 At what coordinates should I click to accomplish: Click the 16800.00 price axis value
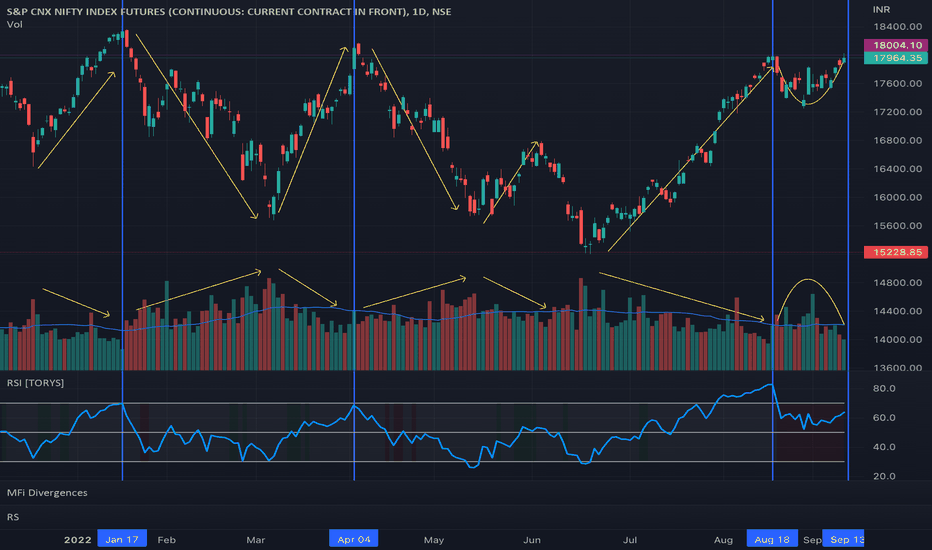click(898, 141)
